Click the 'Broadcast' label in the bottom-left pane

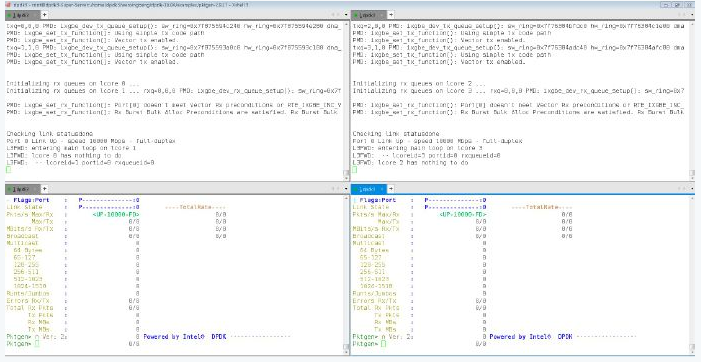point(23,236)
